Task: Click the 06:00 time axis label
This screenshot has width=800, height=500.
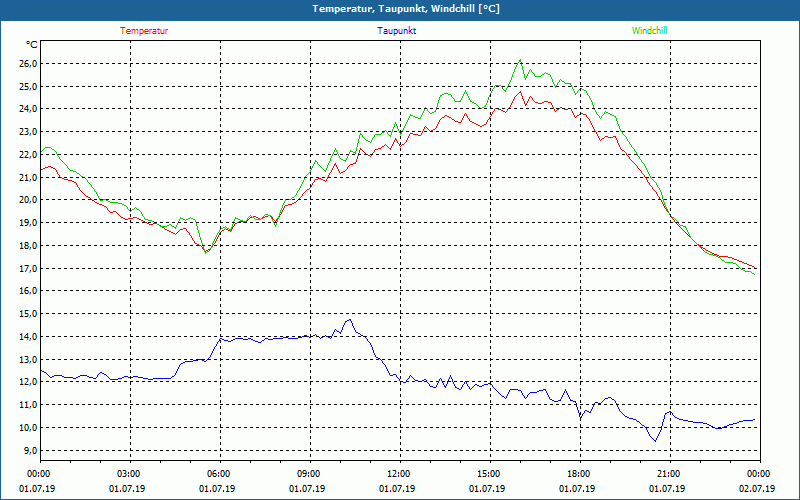Action: click(220, 474)
